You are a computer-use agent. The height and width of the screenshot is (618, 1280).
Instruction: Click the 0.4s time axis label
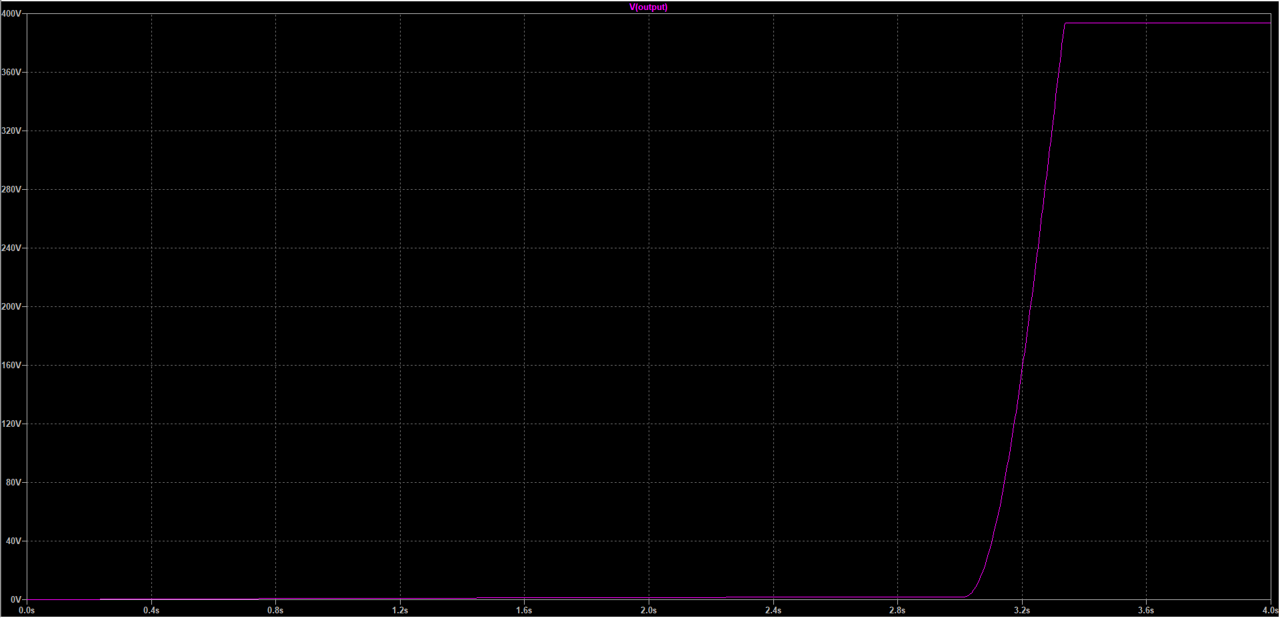(151, 610)
